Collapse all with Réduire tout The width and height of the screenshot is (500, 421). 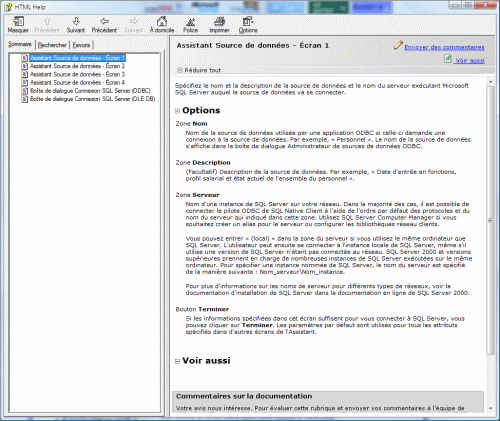point(199,70)
